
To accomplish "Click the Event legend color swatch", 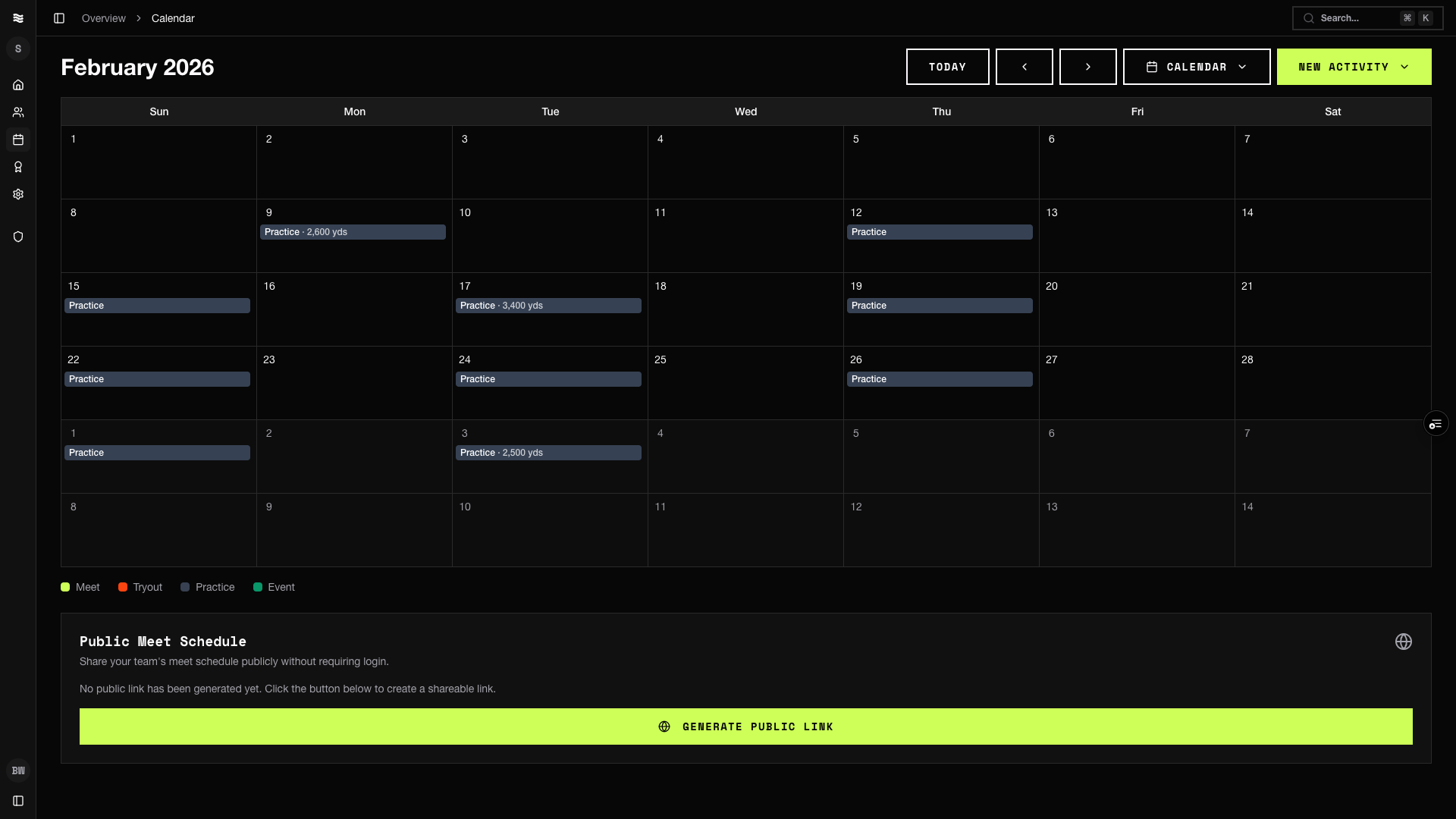I will (258, 587).
